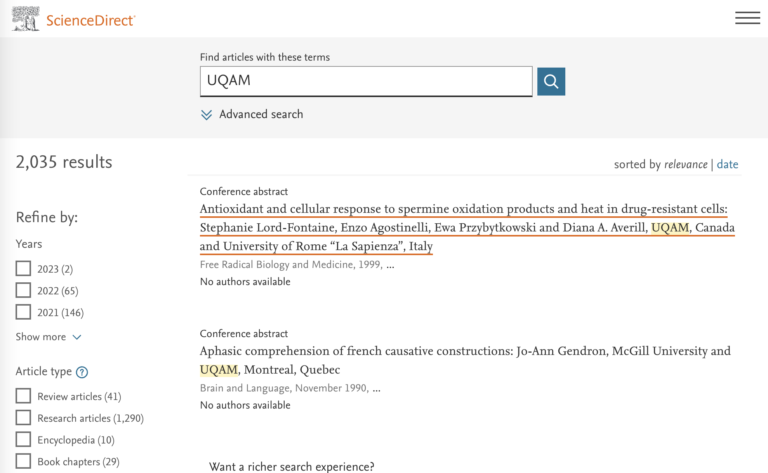Enable Review articles filter
This screenshot has width=768, height=473.
[23, 397]
